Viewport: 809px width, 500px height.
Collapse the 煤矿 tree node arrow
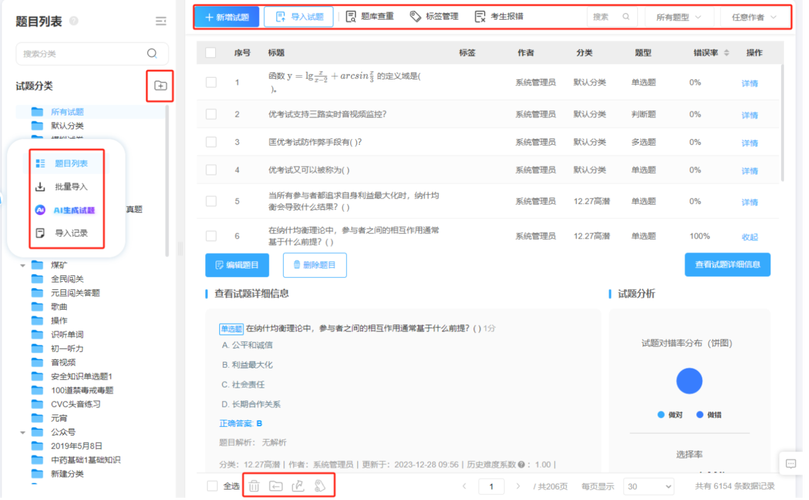click(23, 265)
